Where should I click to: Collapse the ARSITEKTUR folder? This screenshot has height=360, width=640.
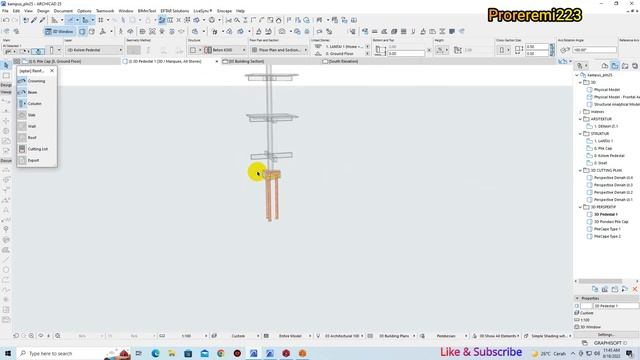click(x=580, y=119)
